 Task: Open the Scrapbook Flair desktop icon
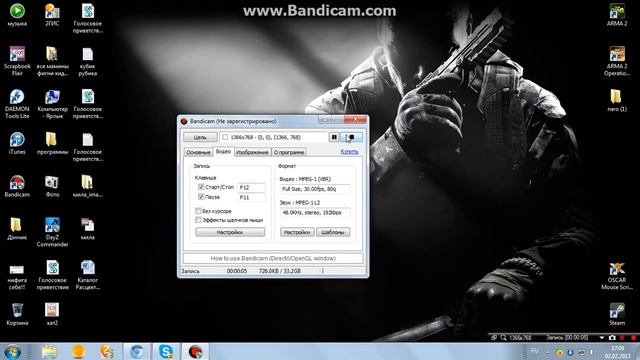pos(17,61)
